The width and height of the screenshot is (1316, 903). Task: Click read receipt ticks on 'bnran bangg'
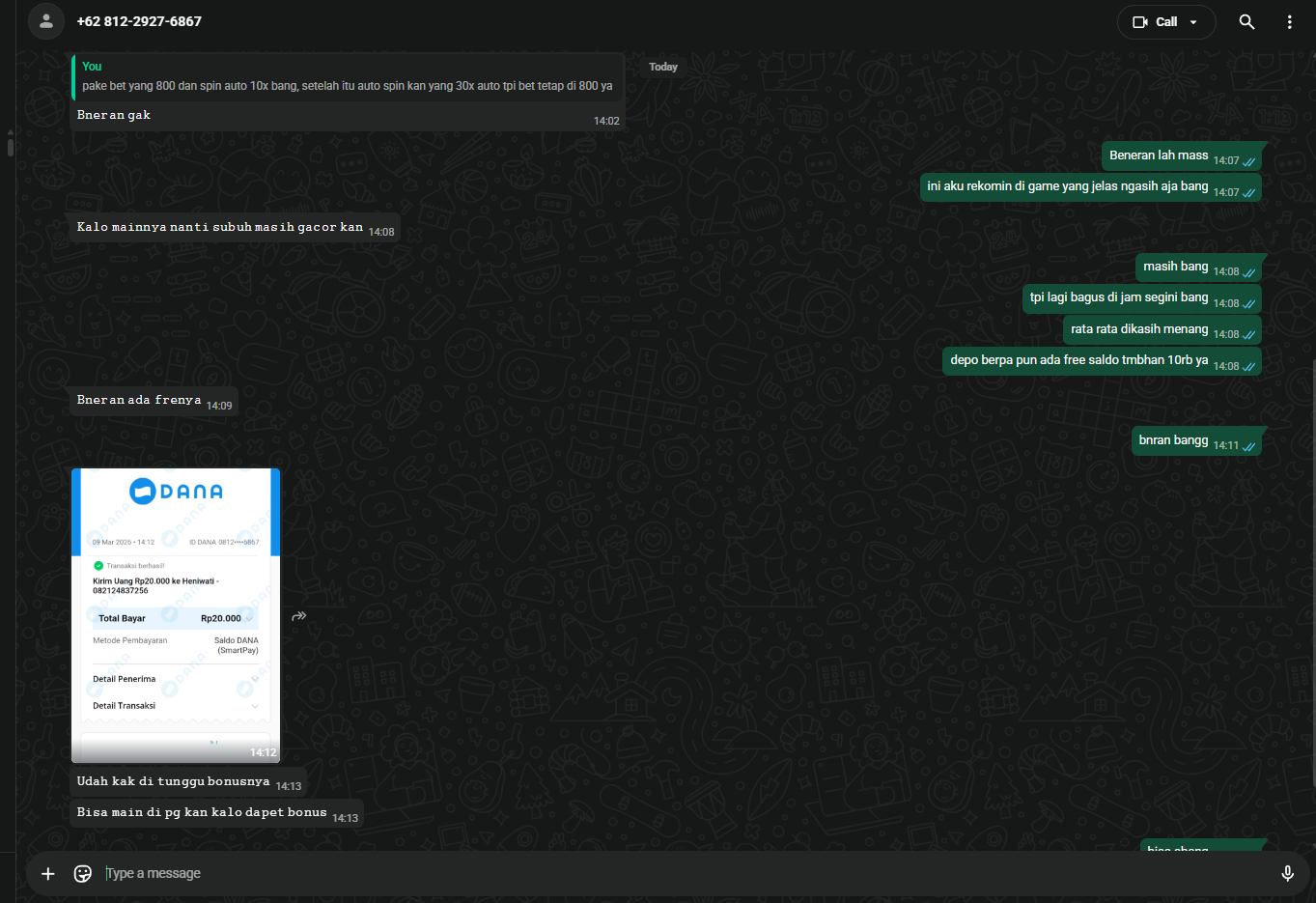tap(1248, 446)
